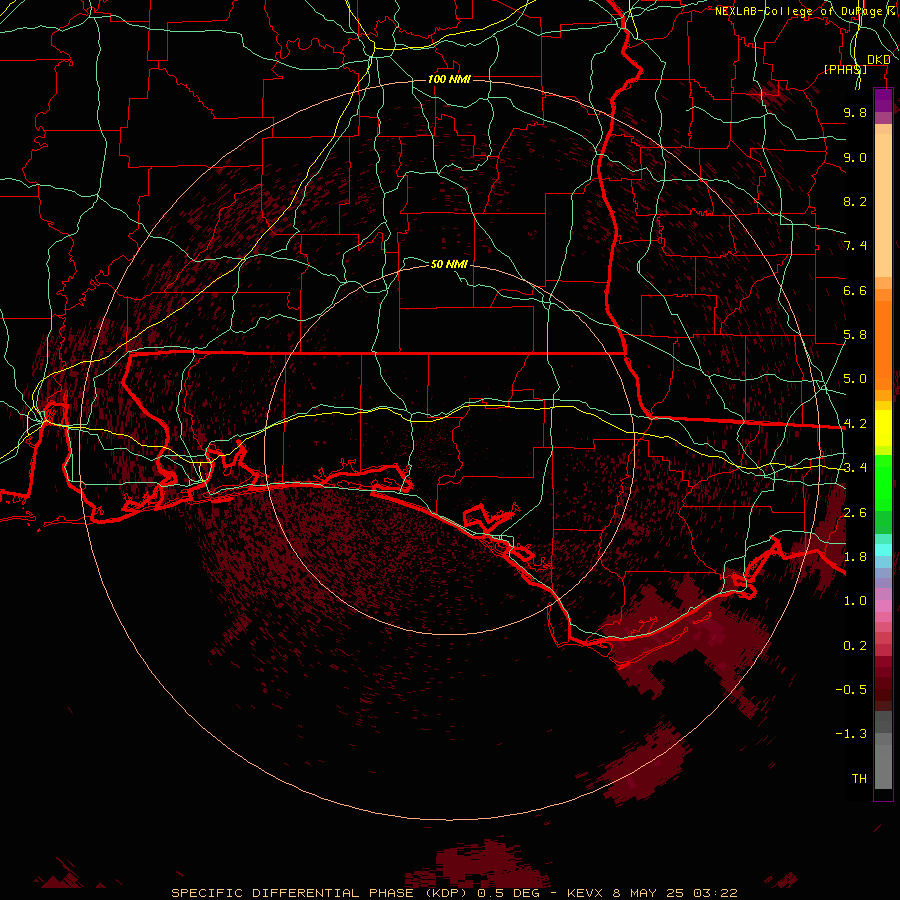The height and width of the screenshot is (900, 900).
Task: Click the 'KEVX' radar site identifier
Action: pyautogui.click(x=584, y=893)
